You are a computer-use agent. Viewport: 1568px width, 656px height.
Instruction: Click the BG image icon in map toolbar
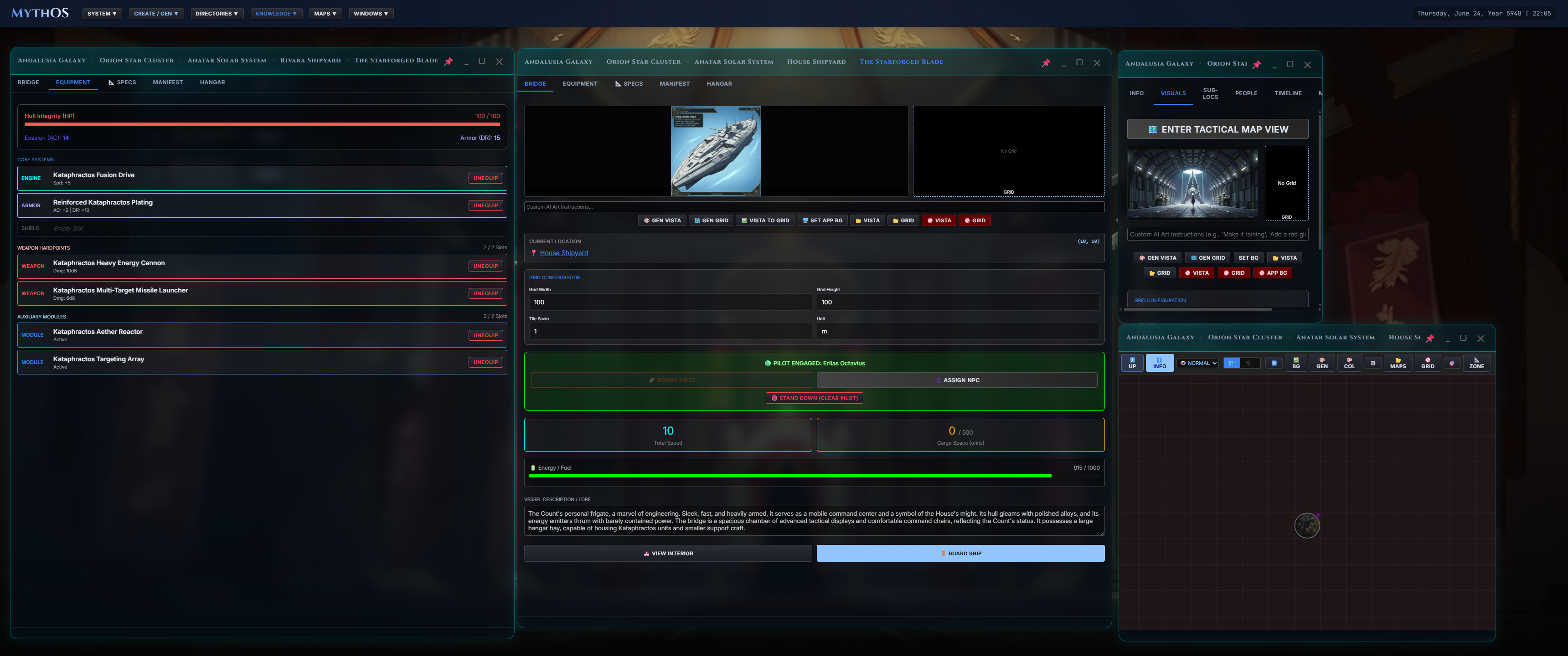pyautogui.click(x=1296, y=363)
